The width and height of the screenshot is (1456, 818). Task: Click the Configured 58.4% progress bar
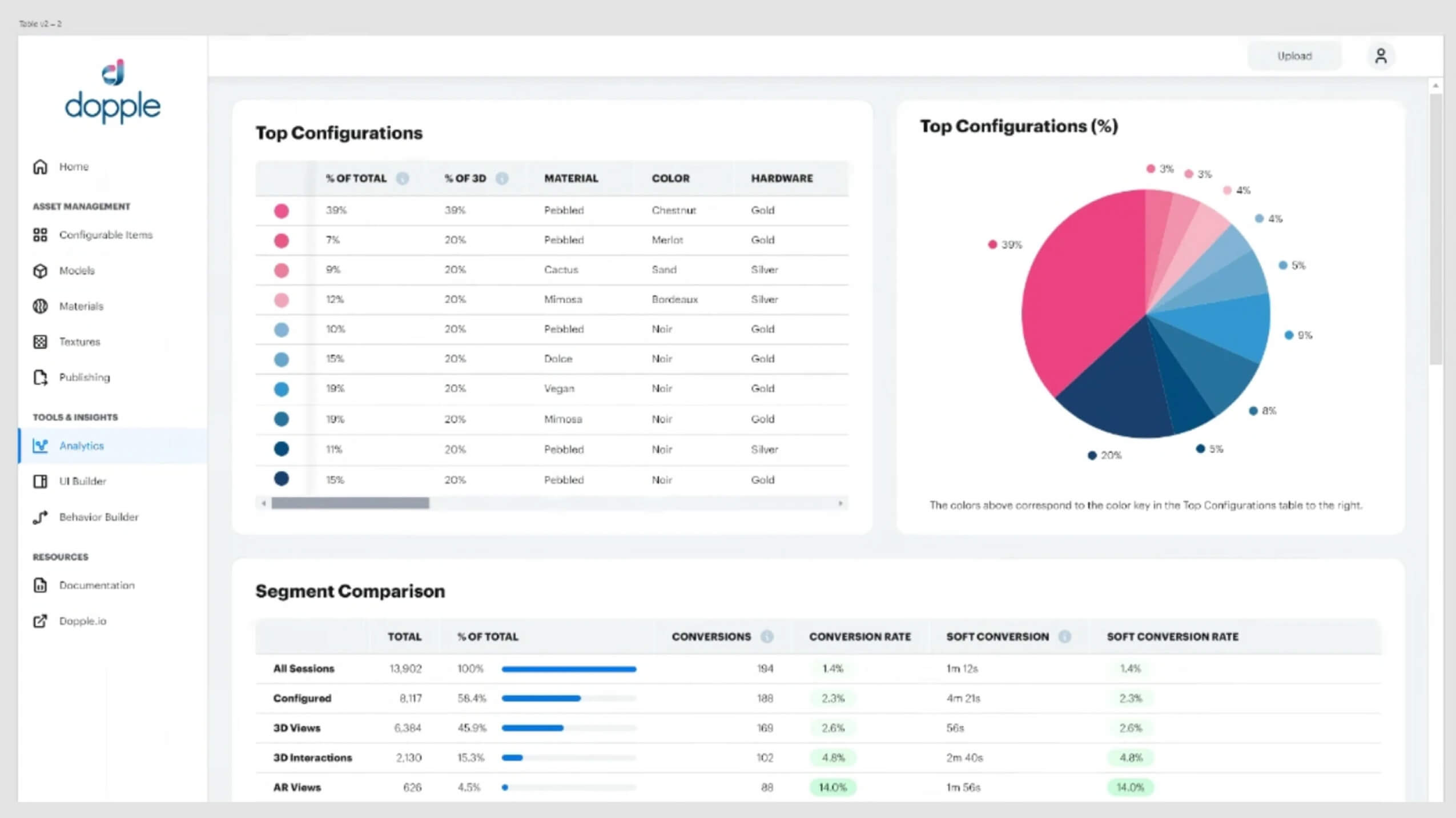(569, 699)
